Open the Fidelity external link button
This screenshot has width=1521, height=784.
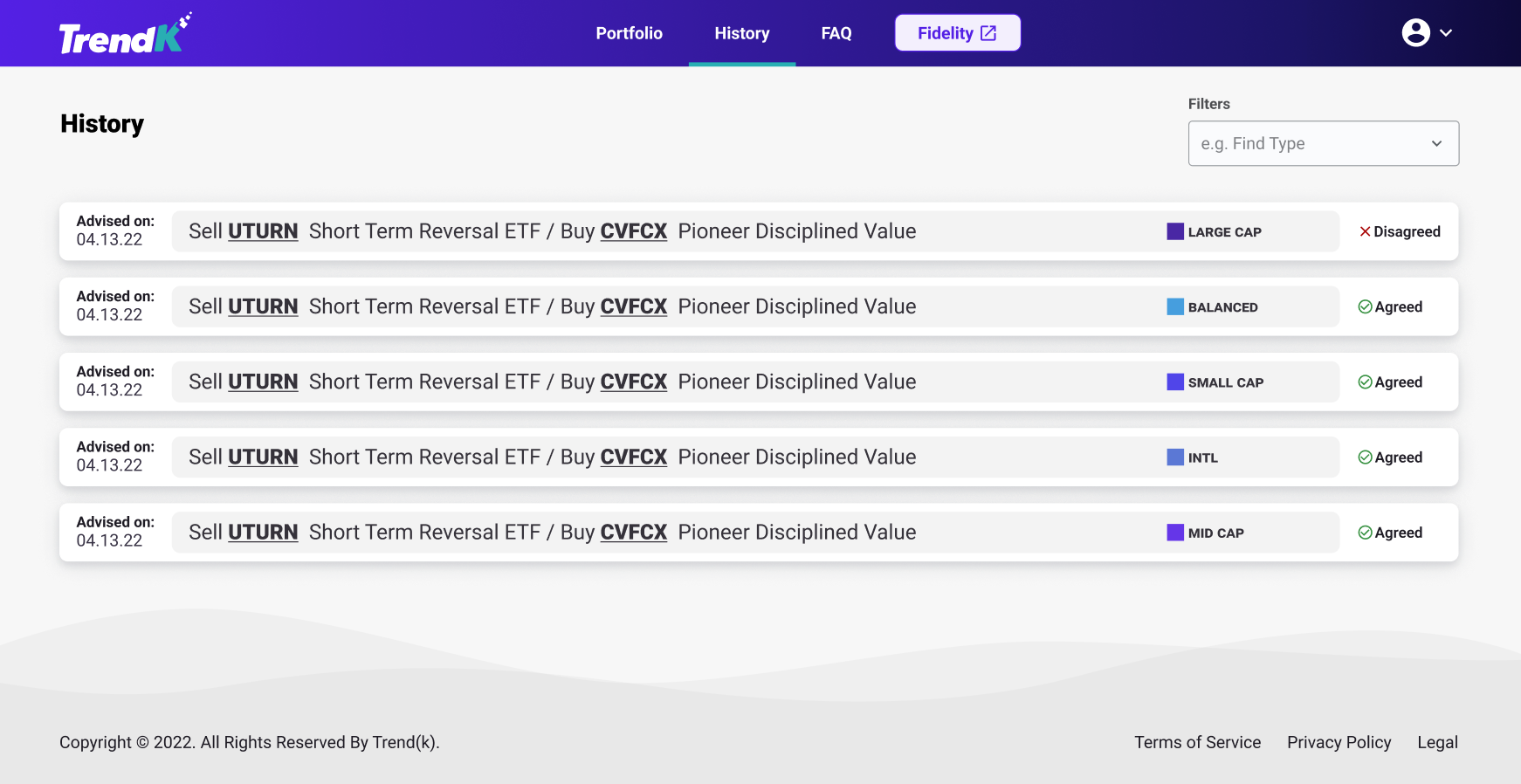coord(957,33)
